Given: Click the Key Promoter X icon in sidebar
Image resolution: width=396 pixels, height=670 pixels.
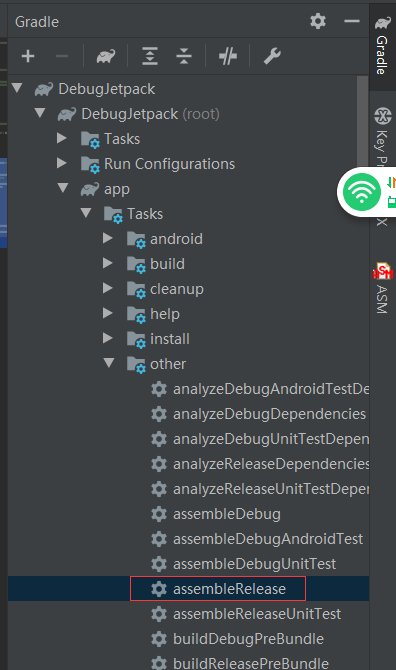Looking at the screenshot, I should (382, 115).
